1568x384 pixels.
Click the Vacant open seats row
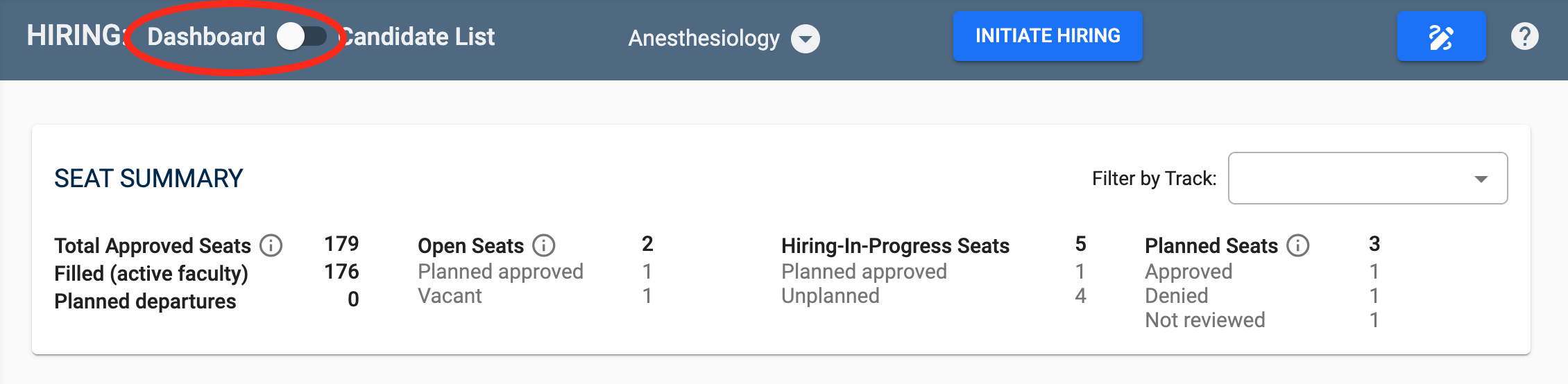pos(535,296)
